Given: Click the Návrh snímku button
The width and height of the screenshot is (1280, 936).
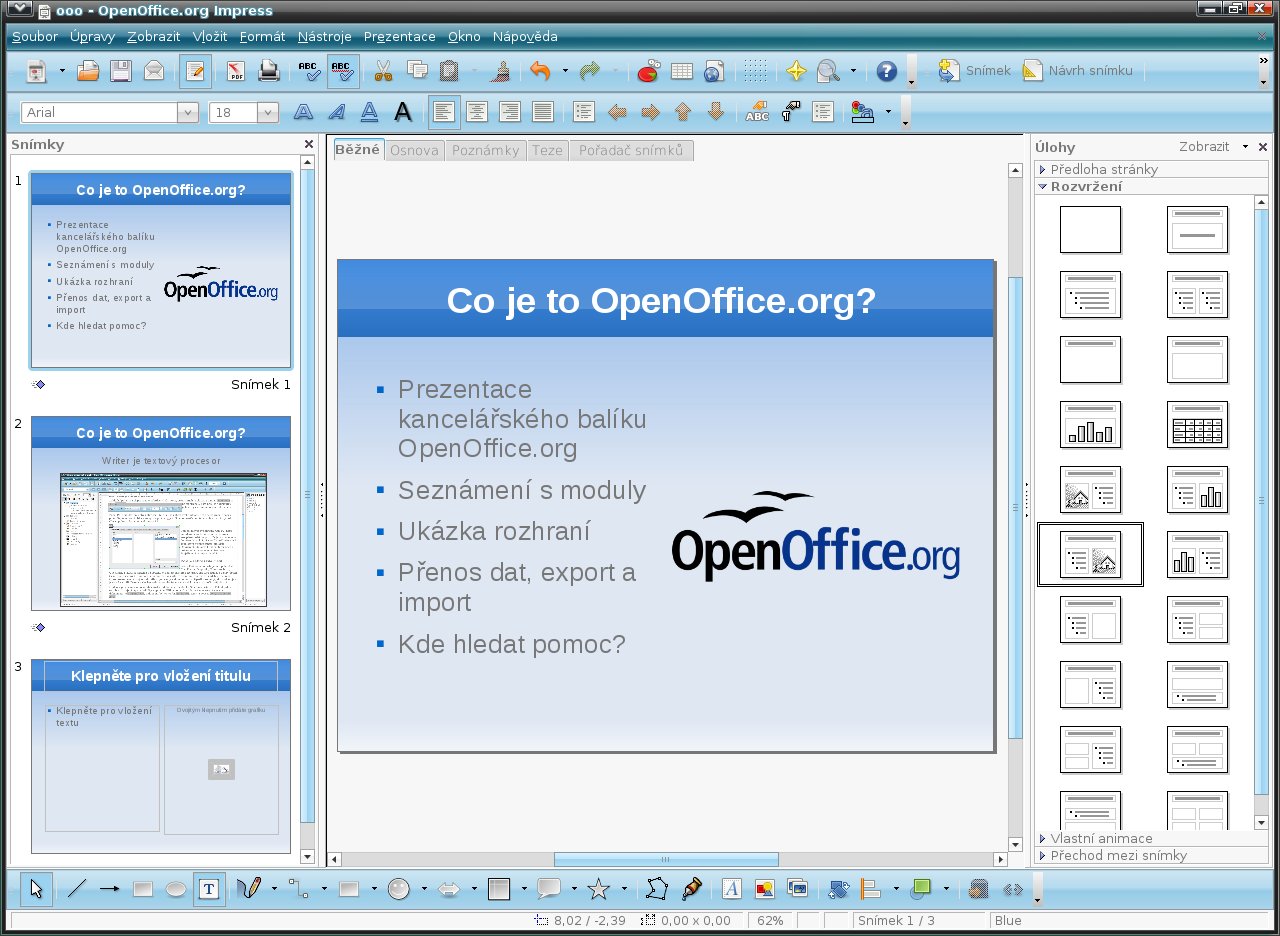Looking at the screenshot, I should point(1078,71).
